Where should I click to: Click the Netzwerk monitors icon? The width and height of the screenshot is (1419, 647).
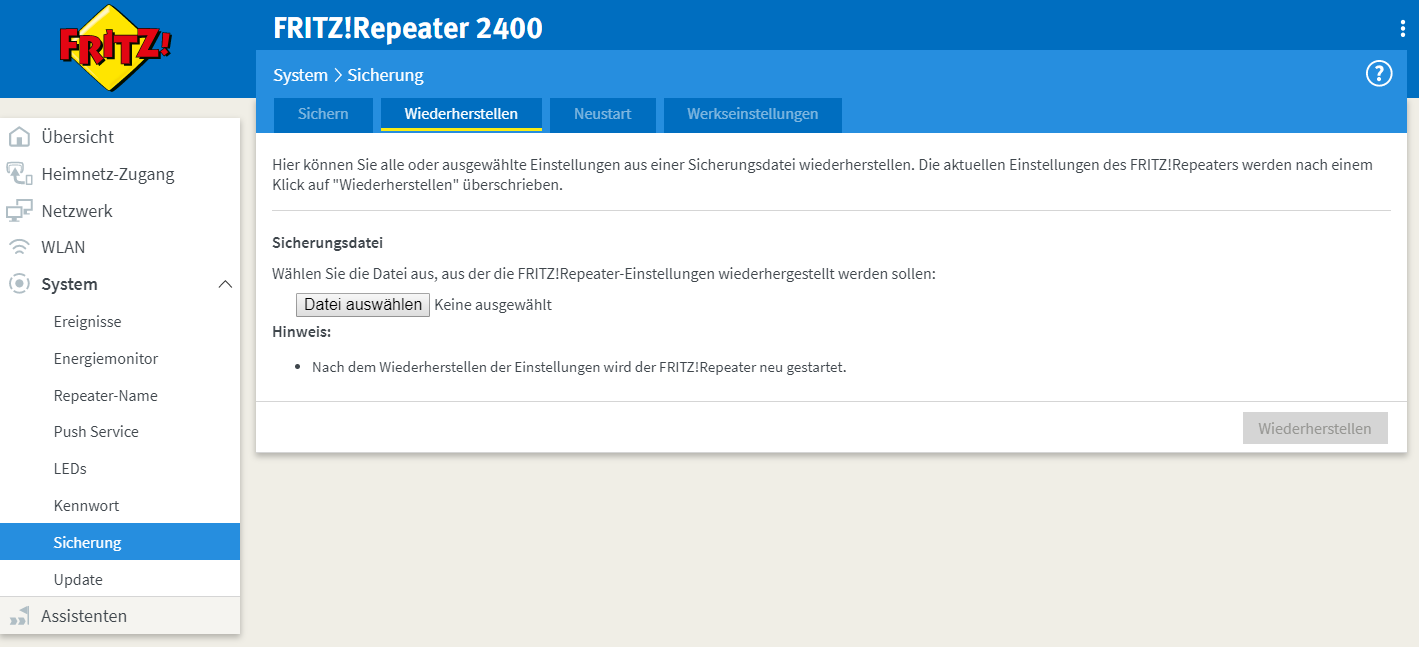19,211
